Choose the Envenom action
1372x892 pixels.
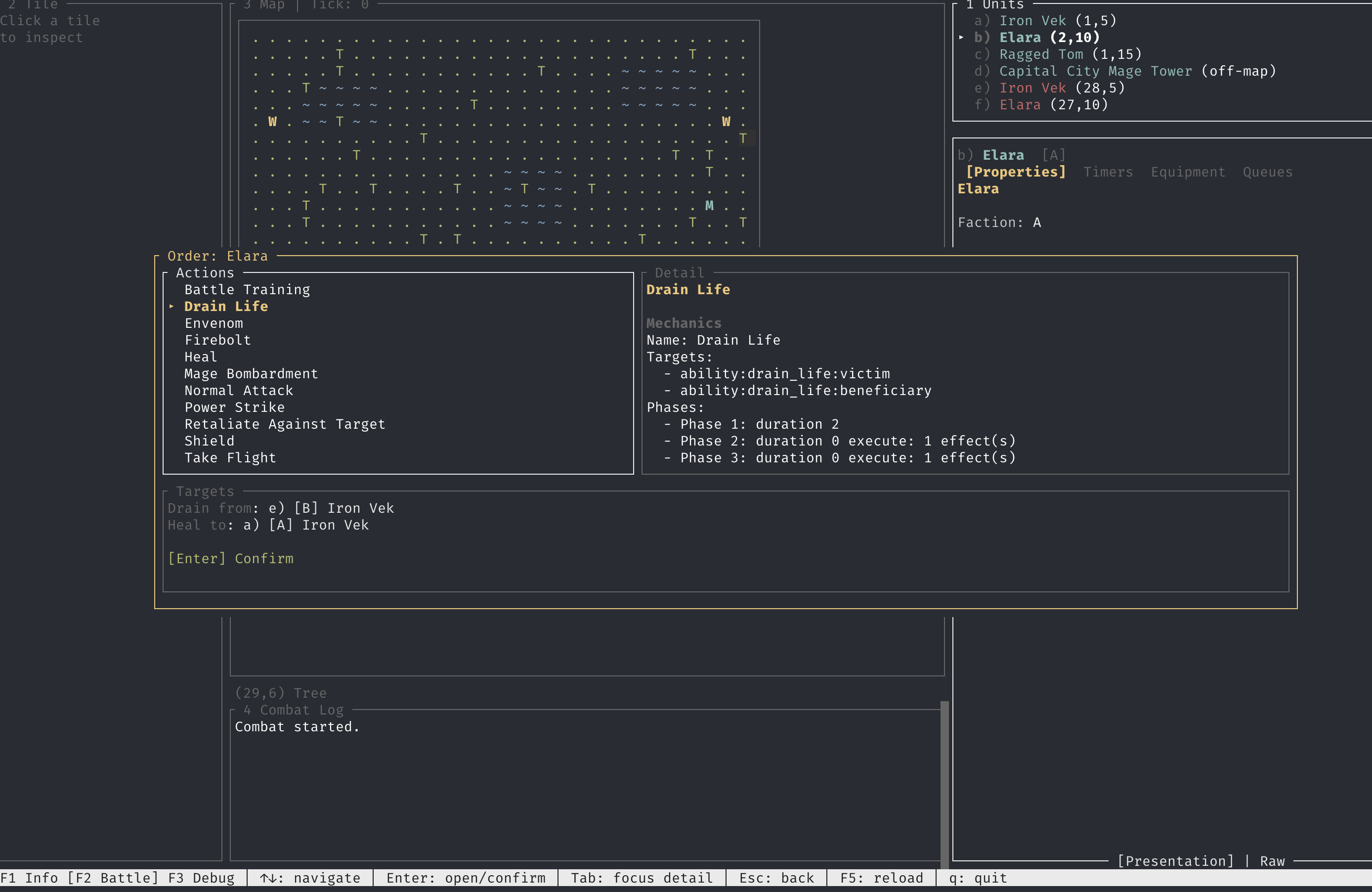point(214,323)
